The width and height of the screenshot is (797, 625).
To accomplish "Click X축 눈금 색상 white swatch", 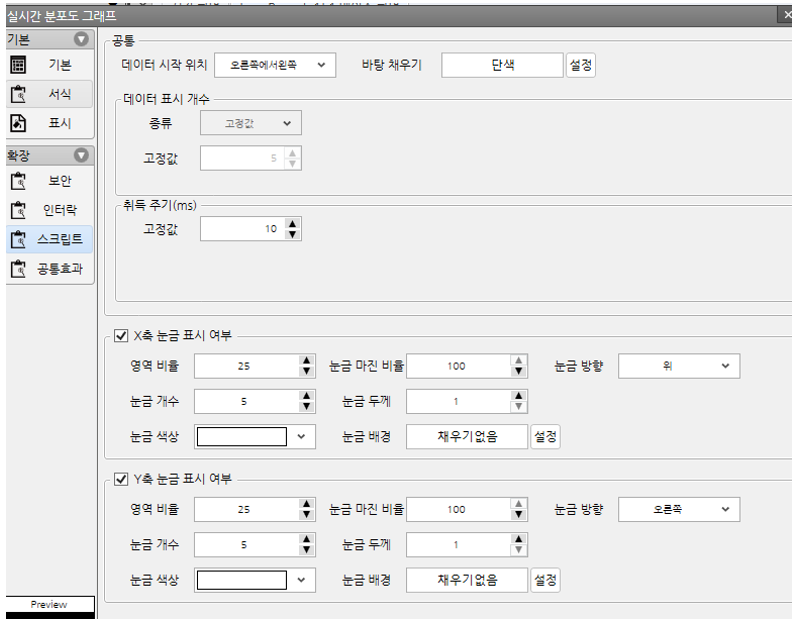I will 242,436.
